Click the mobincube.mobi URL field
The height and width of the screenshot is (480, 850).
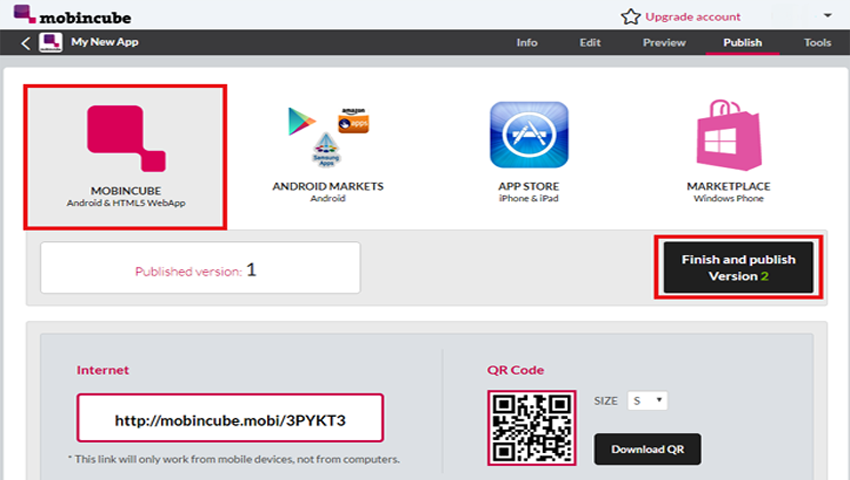coord(230,420)
